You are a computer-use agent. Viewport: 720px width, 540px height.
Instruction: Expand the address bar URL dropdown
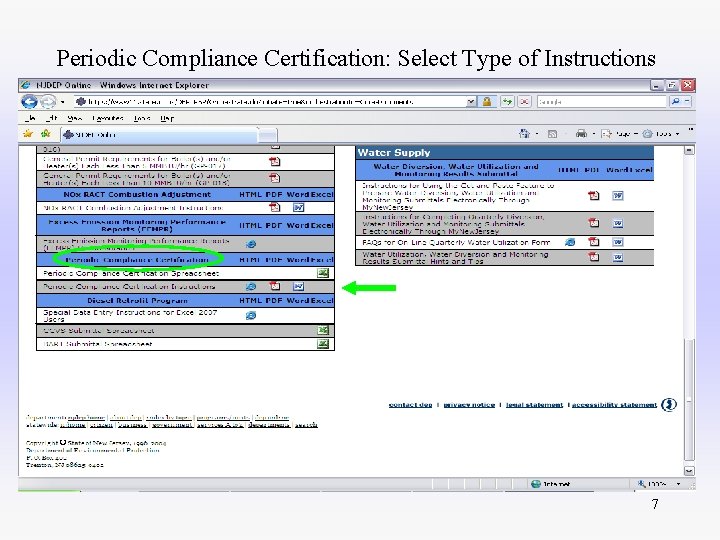pos(471,101)
